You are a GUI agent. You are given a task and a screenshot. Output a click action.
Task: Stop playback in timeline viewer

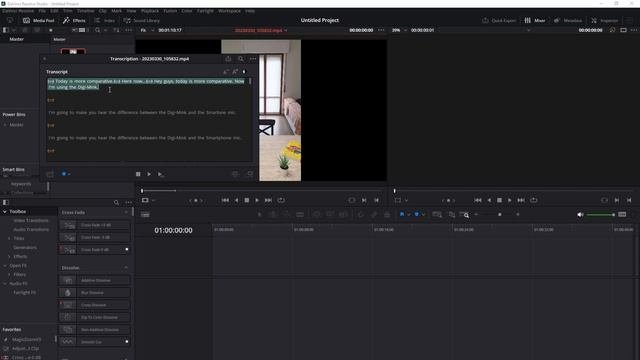499,200
